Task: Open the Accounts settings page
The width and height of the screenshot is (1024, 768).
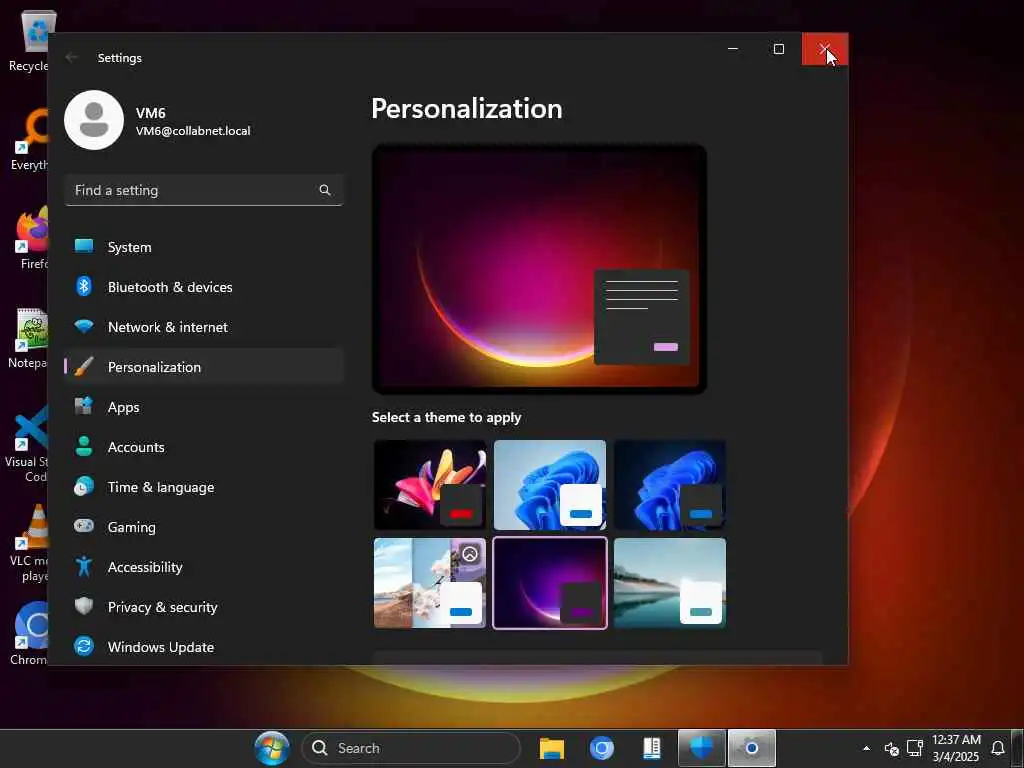Action: click(204, 447)
